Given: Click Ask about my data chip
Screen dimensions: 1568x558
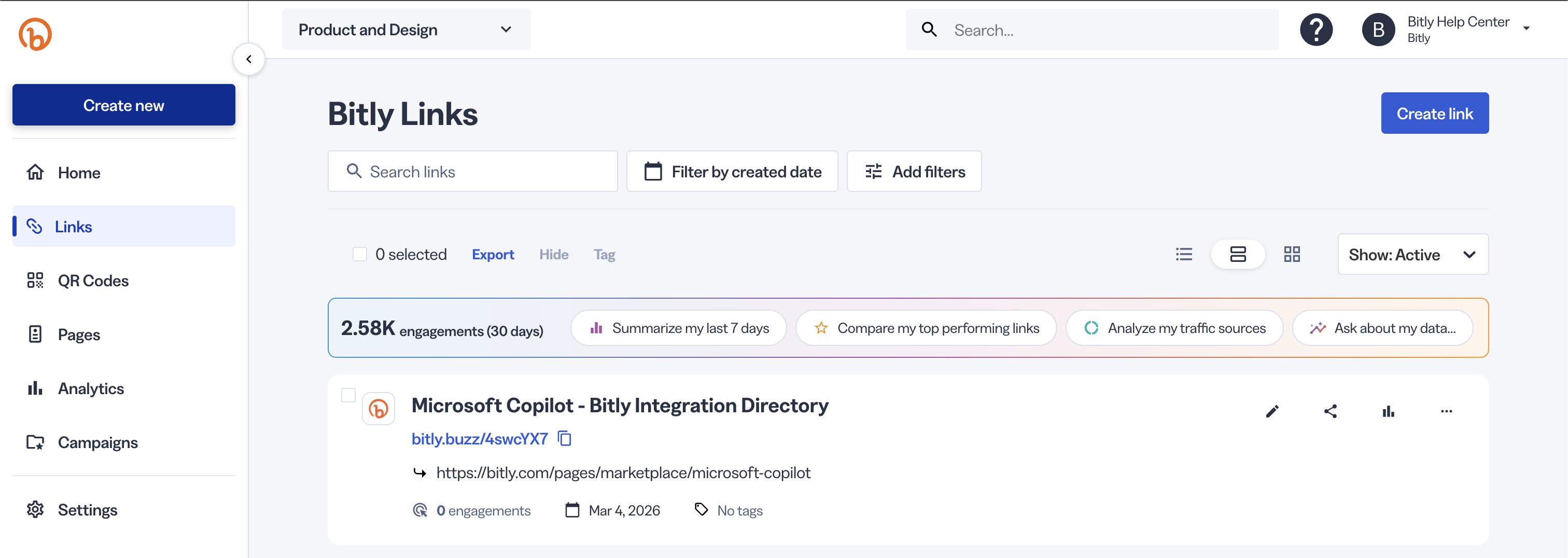Looking at the screenshot, I should point(1383,328).
